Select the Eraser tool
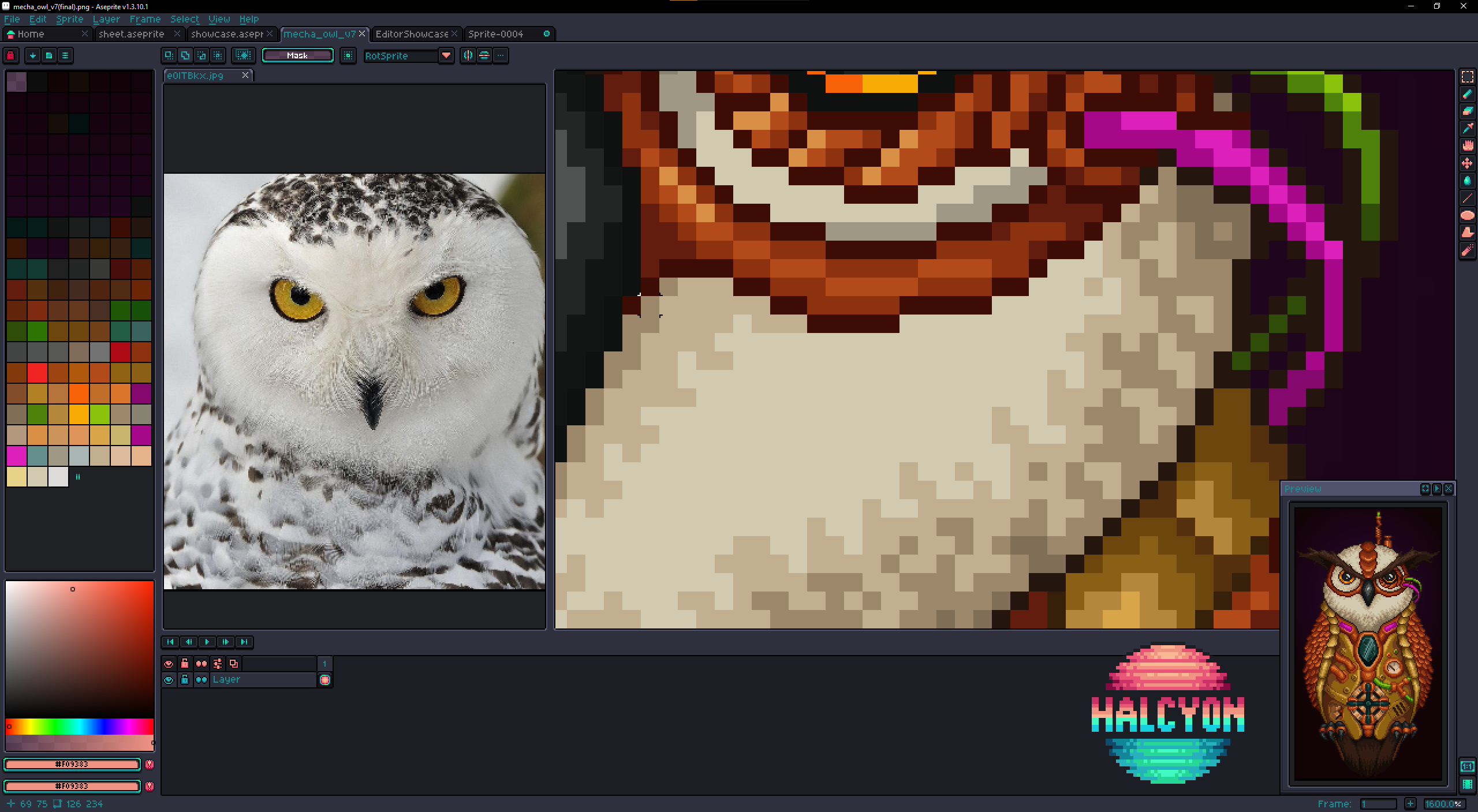The width and height of the screenshot is (1478, 812). click(x=1467, y=111)
